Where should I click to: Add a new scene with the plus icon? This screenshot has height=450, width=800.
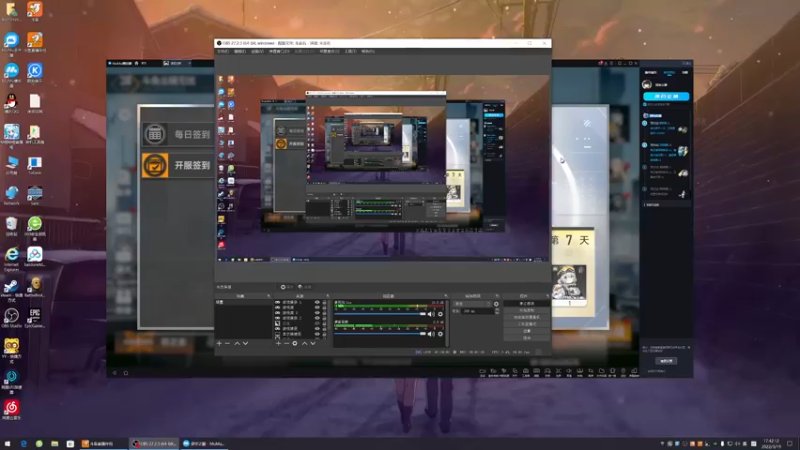tap(219, 343)
